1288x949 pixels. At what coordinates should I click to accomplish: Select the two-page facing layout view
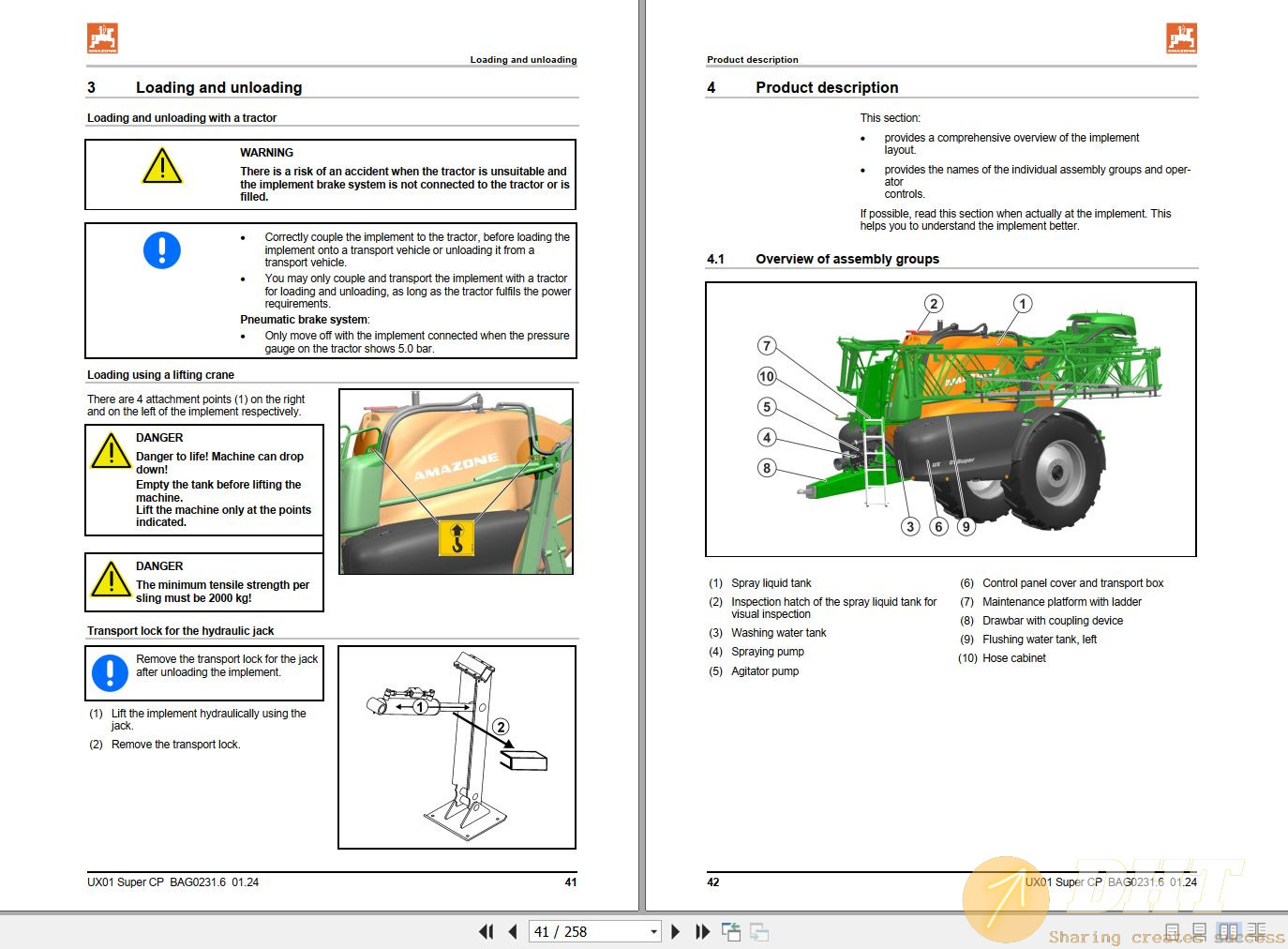click(x=1228, y=930)
